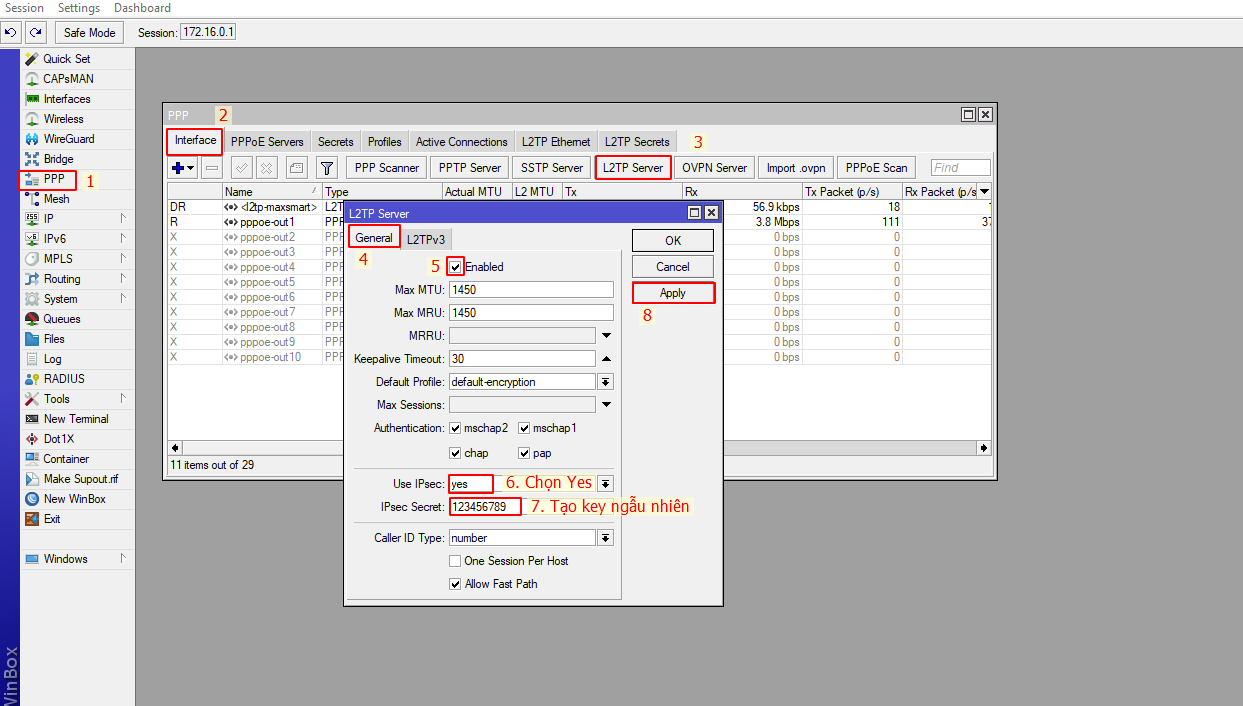This screenshot has width=1243, height=706.
Task: Open WireGuard from the sidebar
Action: tap(68, 139)
